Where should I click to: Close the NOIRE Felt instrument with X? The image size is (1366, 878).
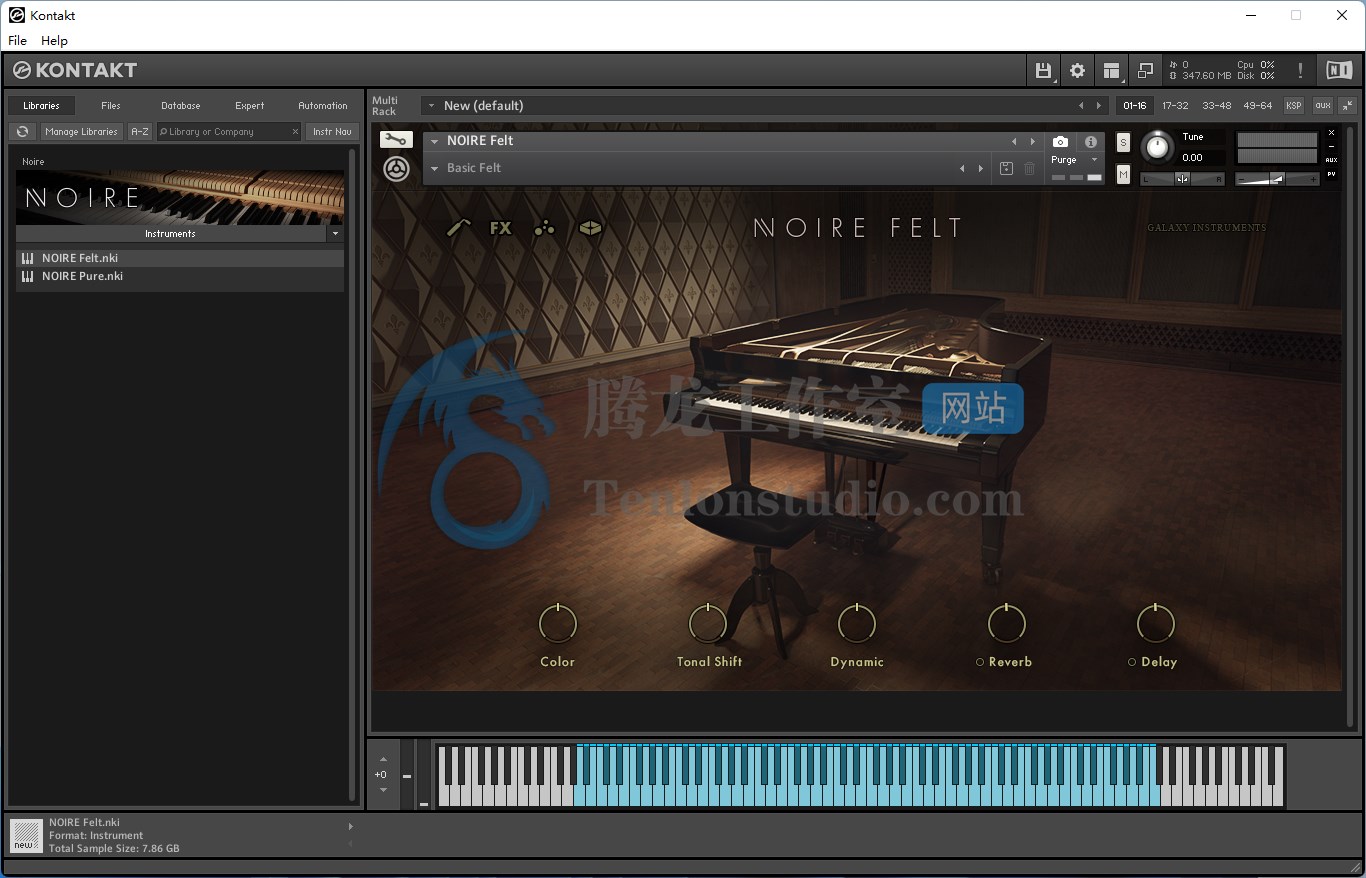pyautogui.click(x=1331, y=133)
